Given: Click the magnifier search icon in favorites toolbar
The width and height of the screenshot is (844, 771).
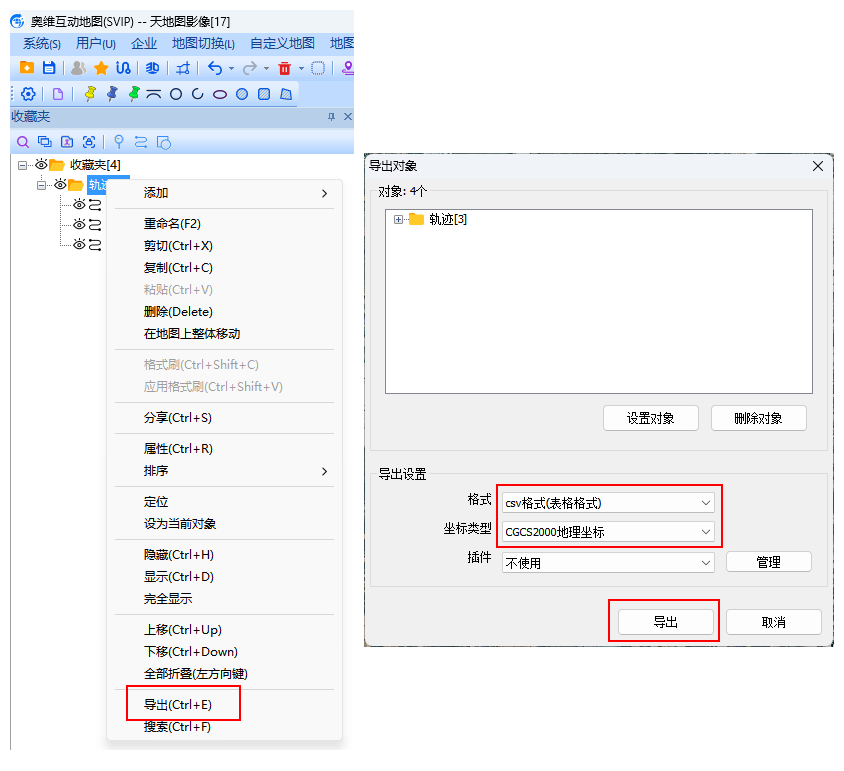Looking at the screenshot, I should pyautogui.click(x=23, y=142).
